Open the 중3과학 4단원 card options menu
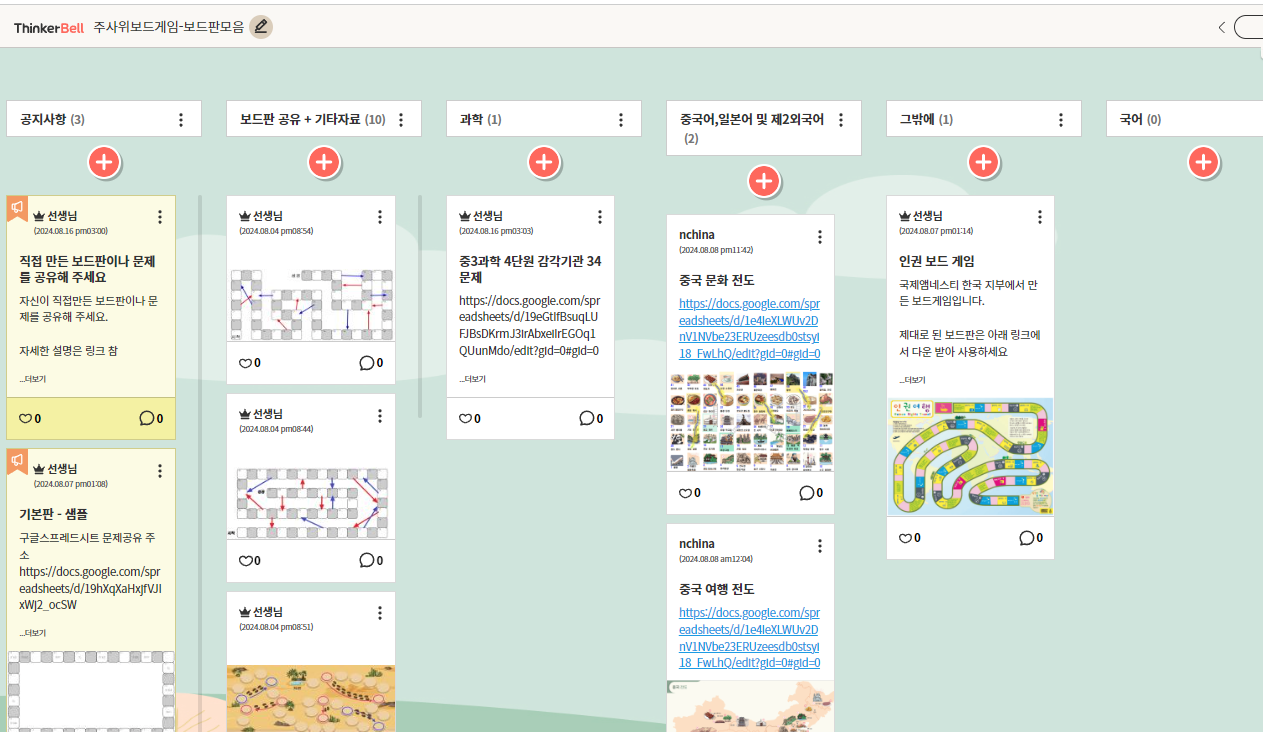Viewport: 1263px width, 732px height. (600, 217)
